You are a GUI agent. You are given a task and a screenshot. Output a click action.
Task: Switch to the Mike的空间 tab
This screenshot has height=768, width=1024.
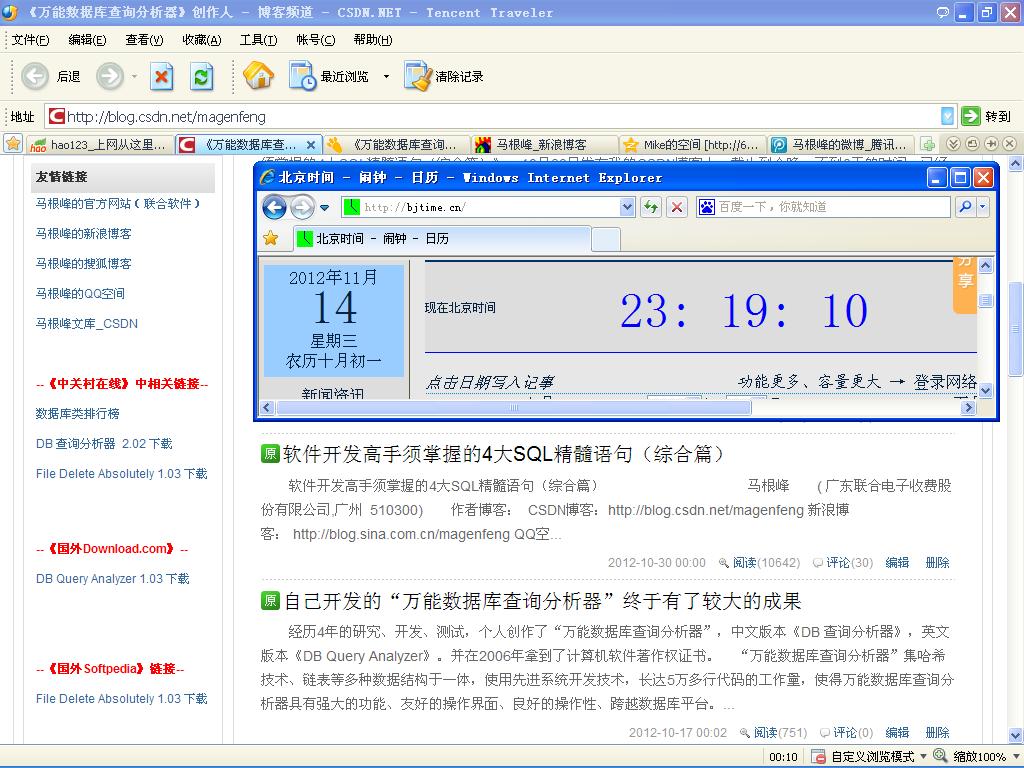693,144
